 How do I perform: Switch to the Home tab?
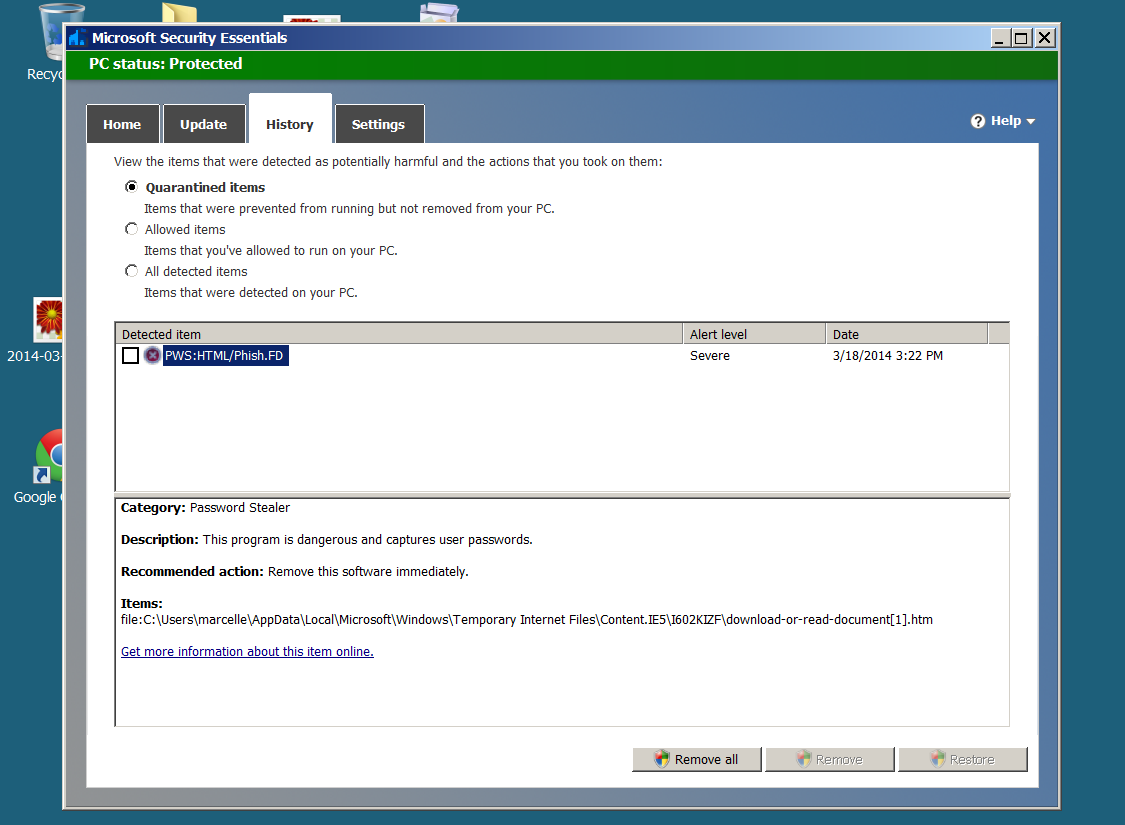point(122,124)
